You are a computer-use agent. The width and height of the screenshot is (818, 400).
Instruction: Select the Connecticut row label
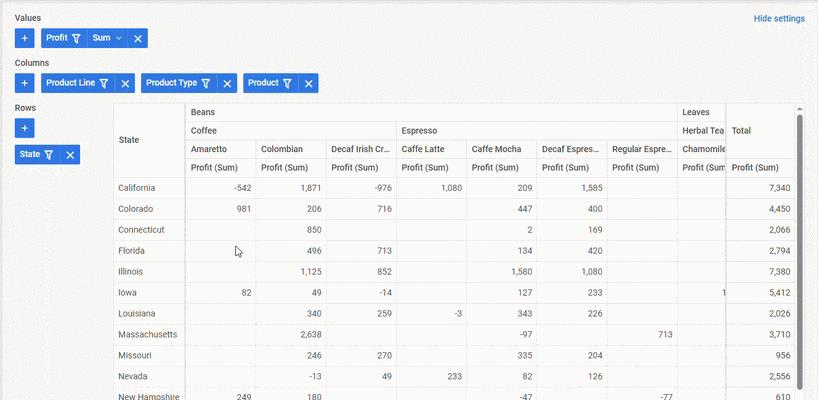149,229
